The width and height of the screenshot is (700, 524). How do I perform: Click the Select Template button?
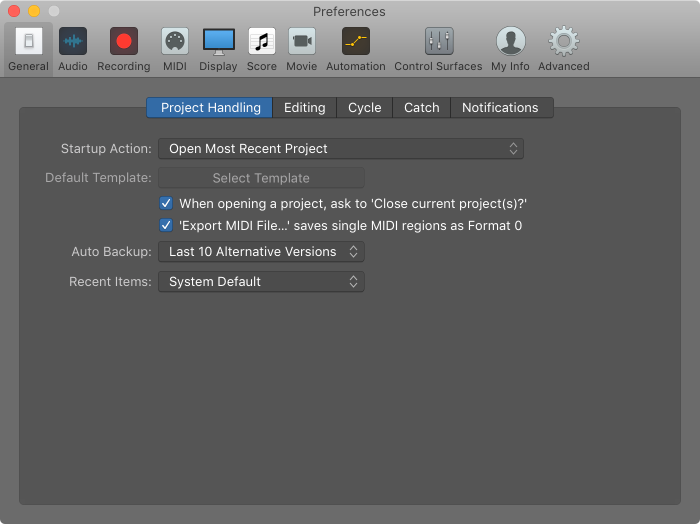pos(261,178)
